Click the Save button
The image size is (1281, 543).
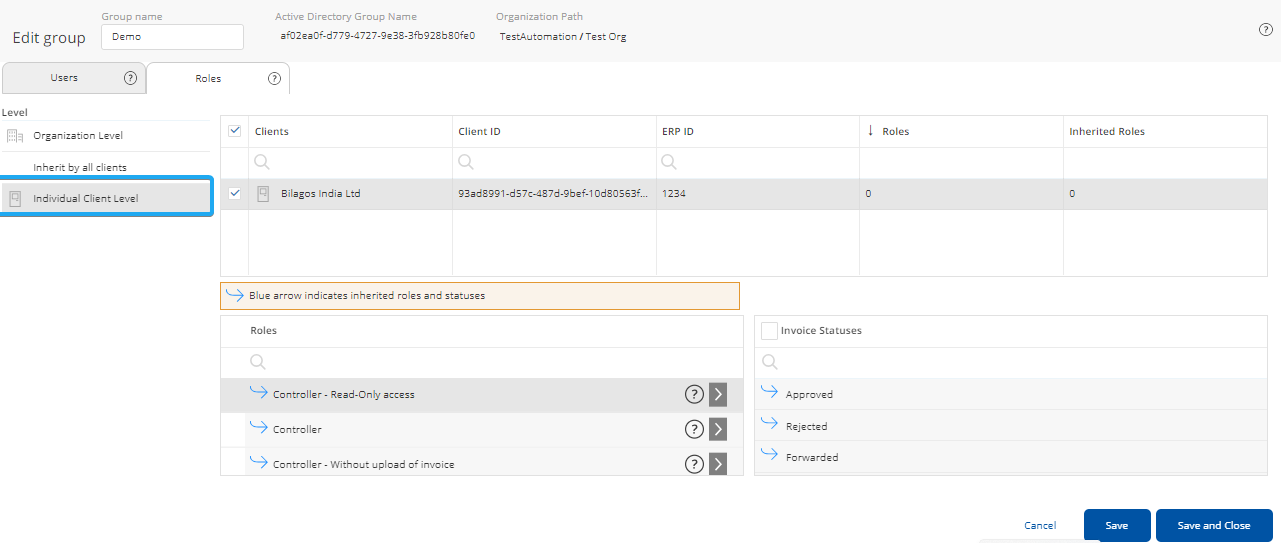click(x=1116, y=526)
